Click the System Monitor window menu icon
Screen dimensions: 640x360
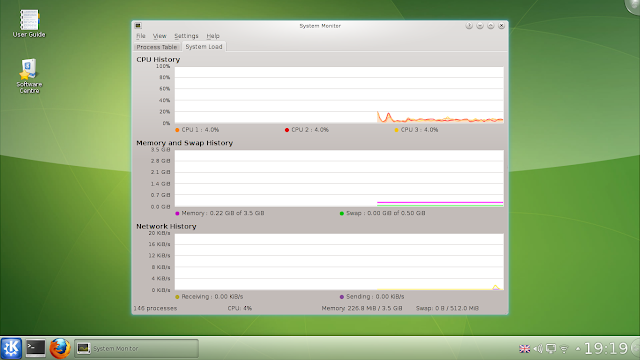(x=138, y=26)
